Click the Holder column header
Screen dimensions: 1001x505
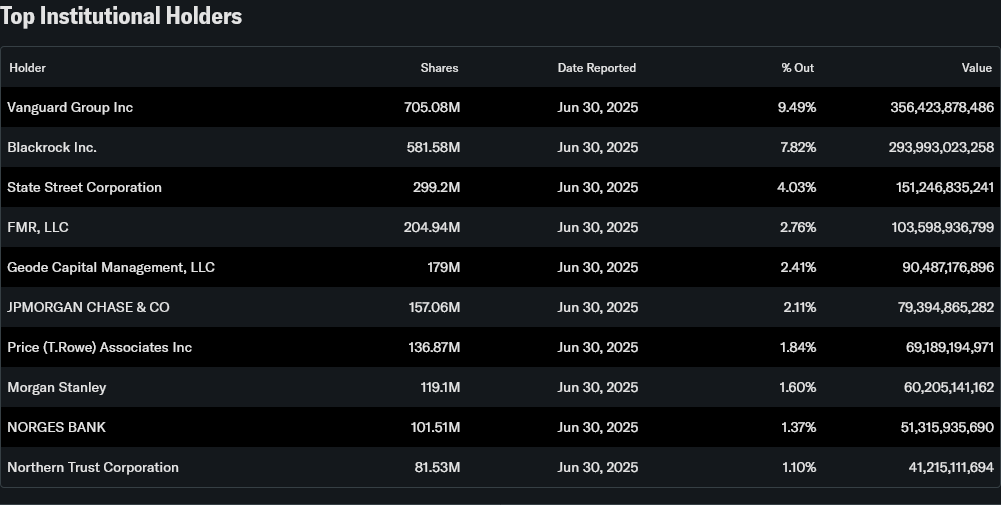tap(28, 68)
